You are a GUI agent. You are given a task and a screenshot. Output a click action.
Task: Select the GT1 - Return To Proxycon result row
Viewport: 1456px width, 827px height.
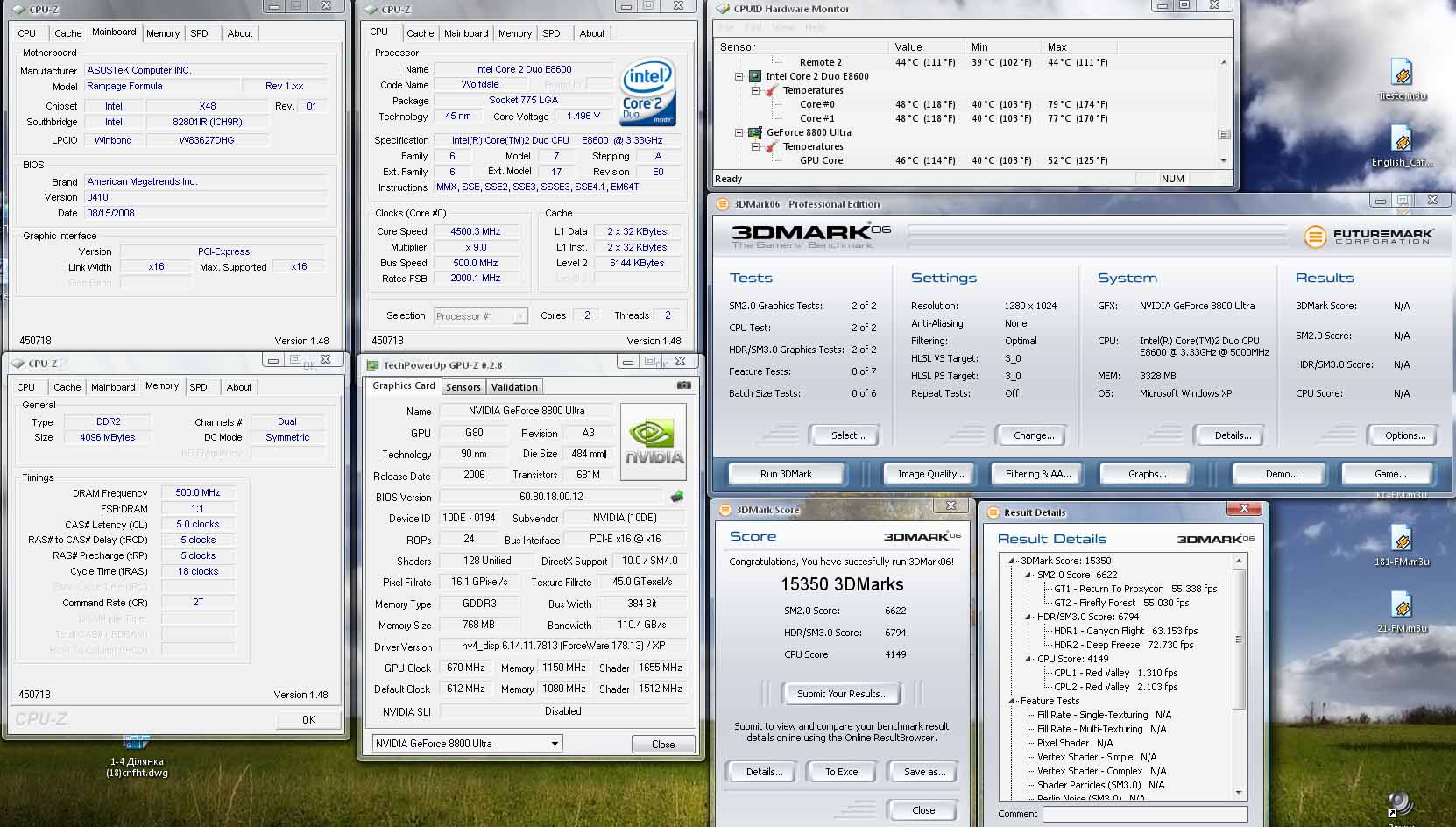[1135, 589]
